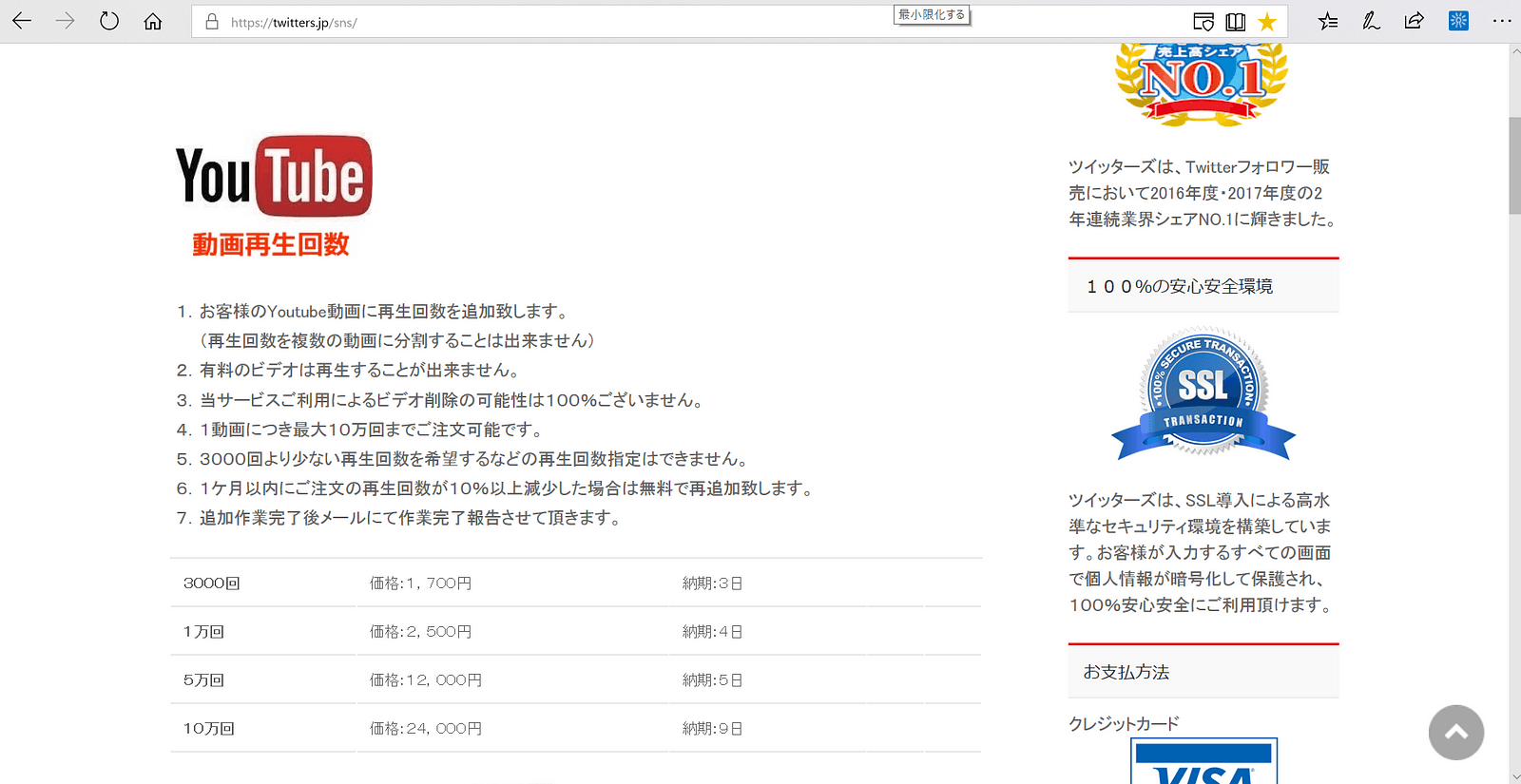1521x784 pixels.
Task: Click the YouTube logo image
Action: [274, 176]
